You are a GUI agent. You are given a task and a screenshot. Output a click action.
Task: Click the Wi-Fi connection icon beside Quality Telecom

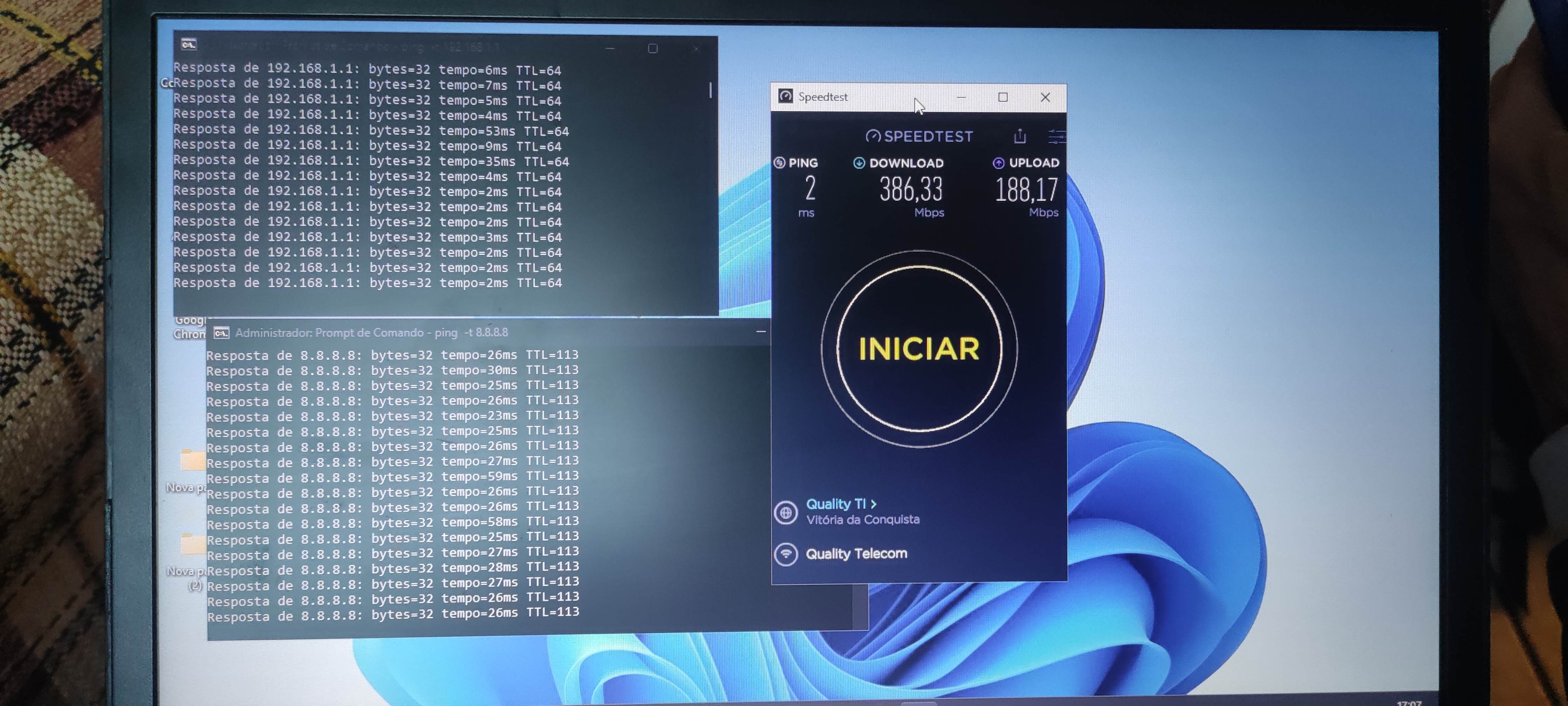point(786,554)
